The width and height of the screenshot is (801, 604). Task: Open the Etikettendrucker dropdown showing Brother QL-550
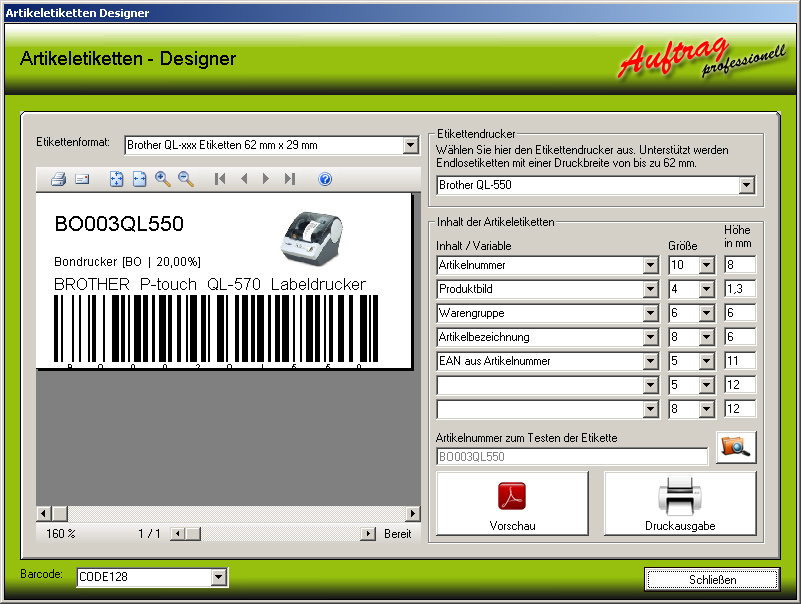pos(746,185)
